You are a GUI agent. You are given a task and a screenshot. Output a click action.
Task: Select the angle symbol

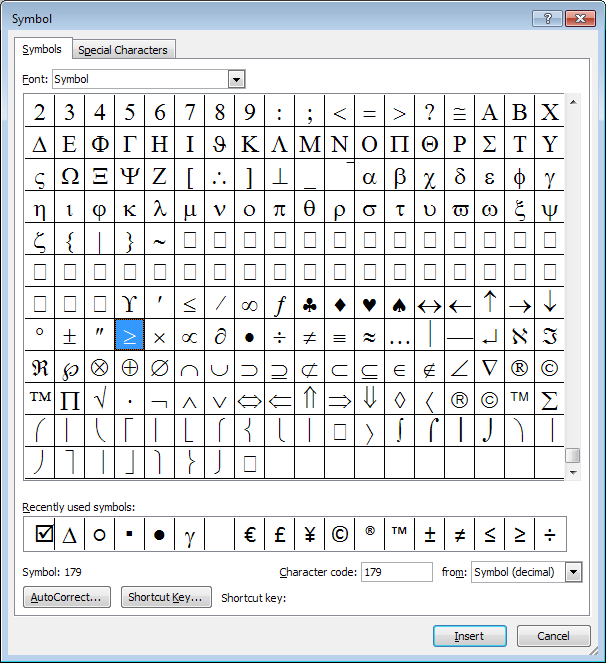coord(460,367)
